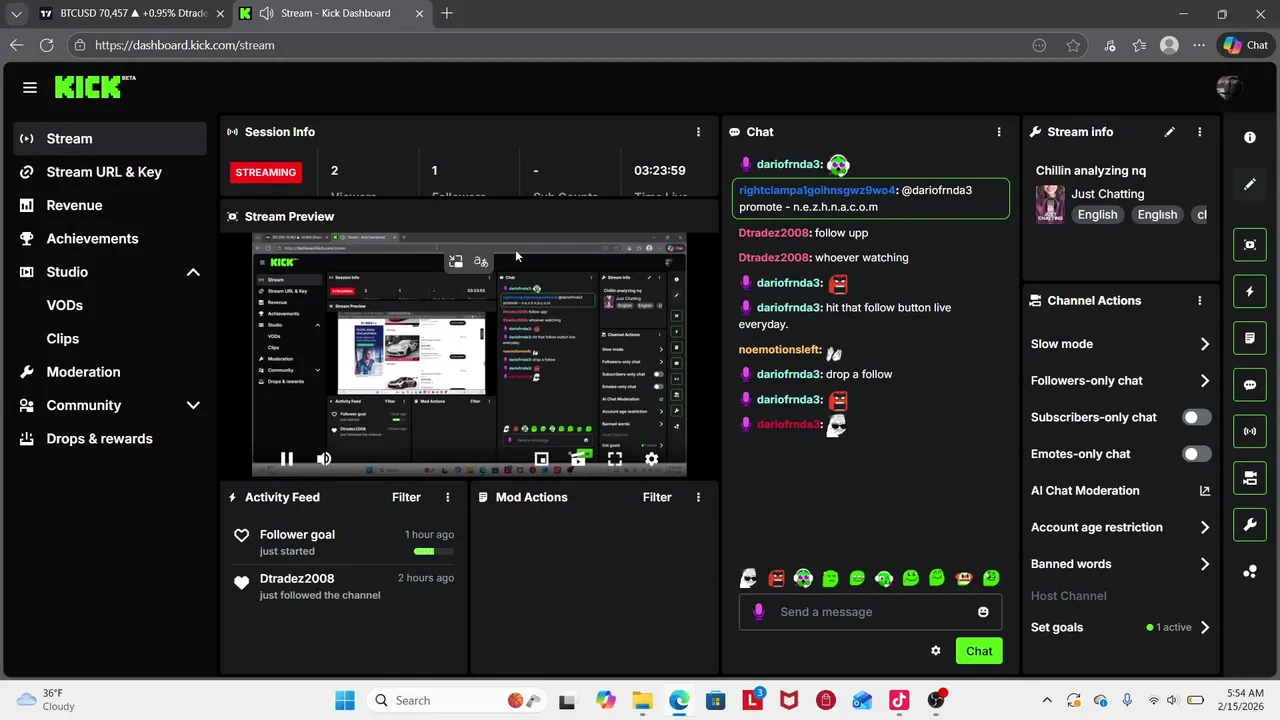The image size is (1280, 720).
Task: Open Channel Actions options menu
Action: [1199, 300]
